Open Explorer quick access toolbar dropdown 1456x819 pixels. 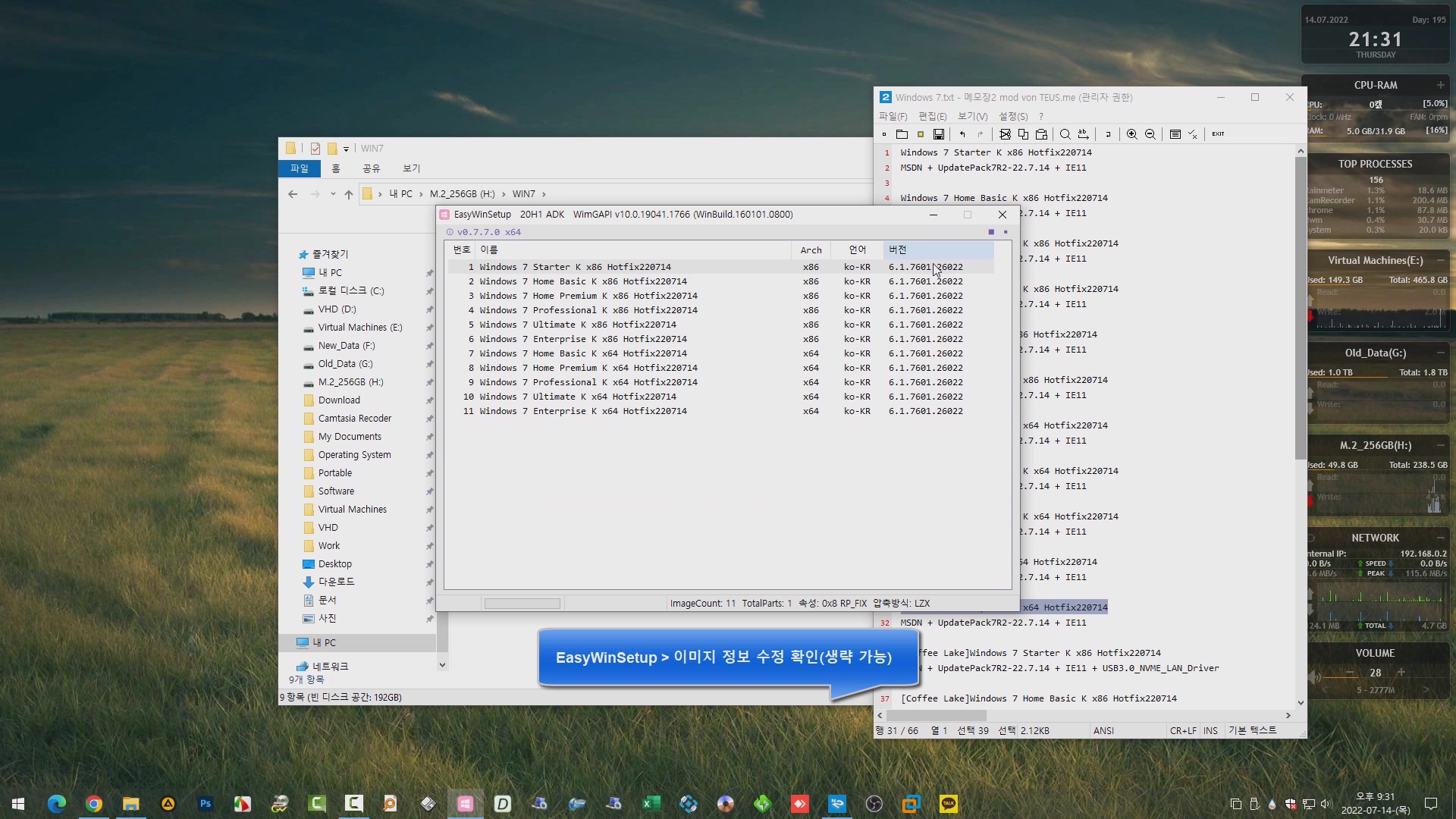(x=346, y=149)
